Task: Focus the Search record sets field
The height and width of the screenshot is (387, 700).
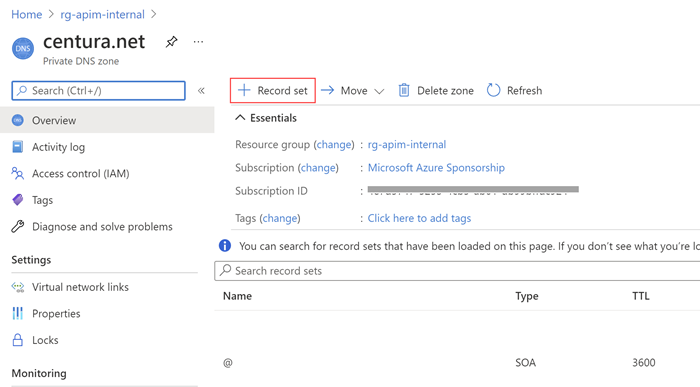Action: tap(457, 271)
